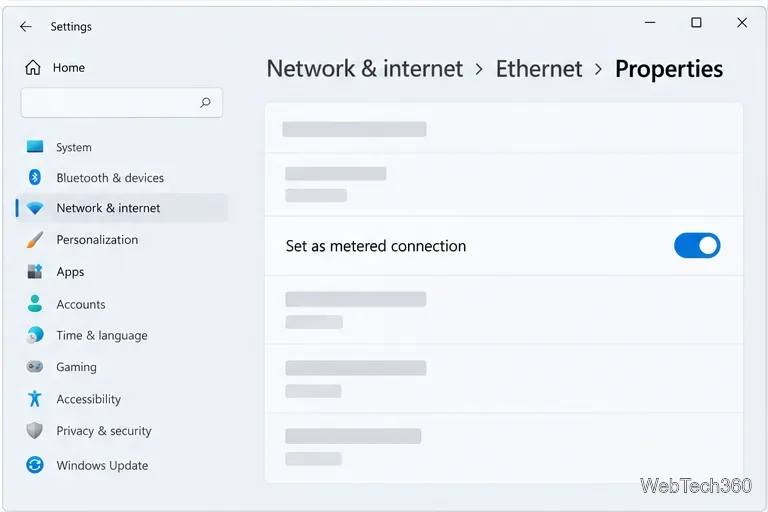Click the Privacy & security shield icon
Screen dimensions: 768x512
tap(34, 431)
